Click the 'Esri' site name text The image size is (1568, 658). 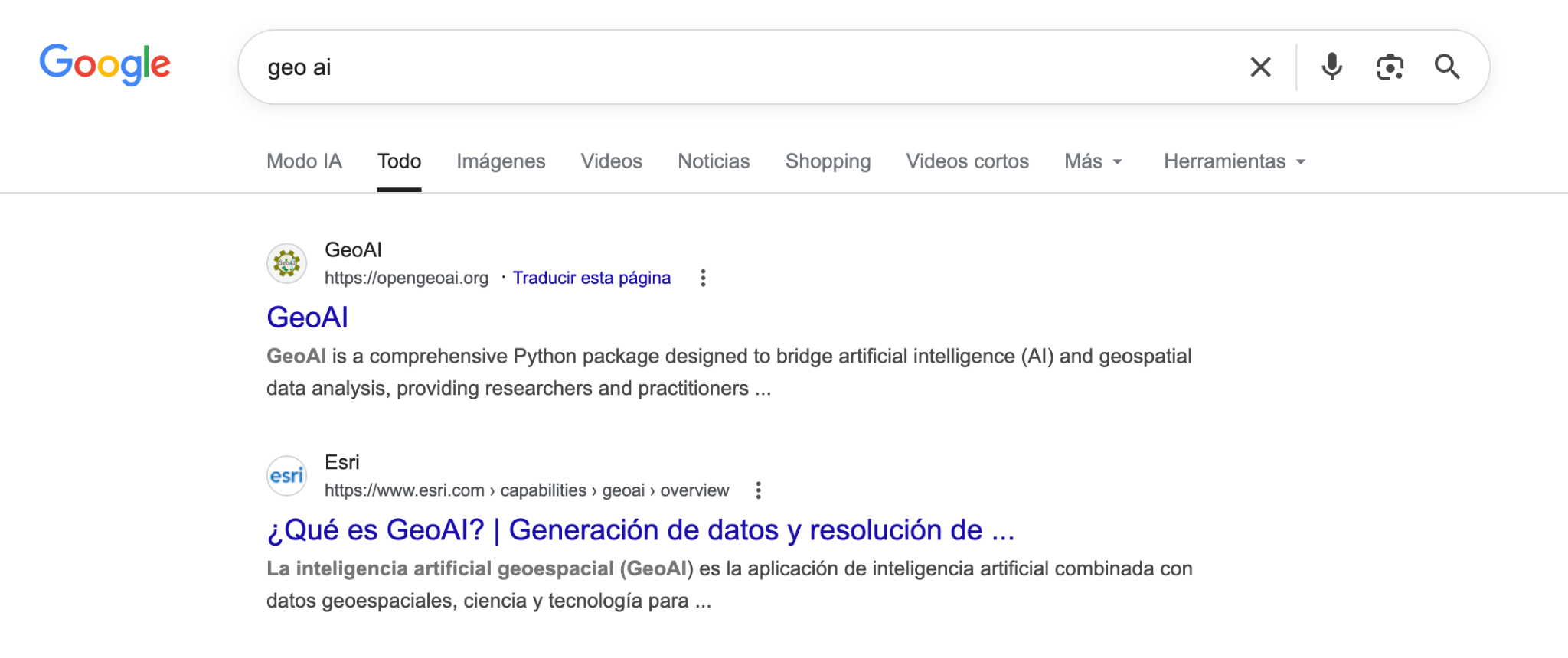click(x=341, y=463)
